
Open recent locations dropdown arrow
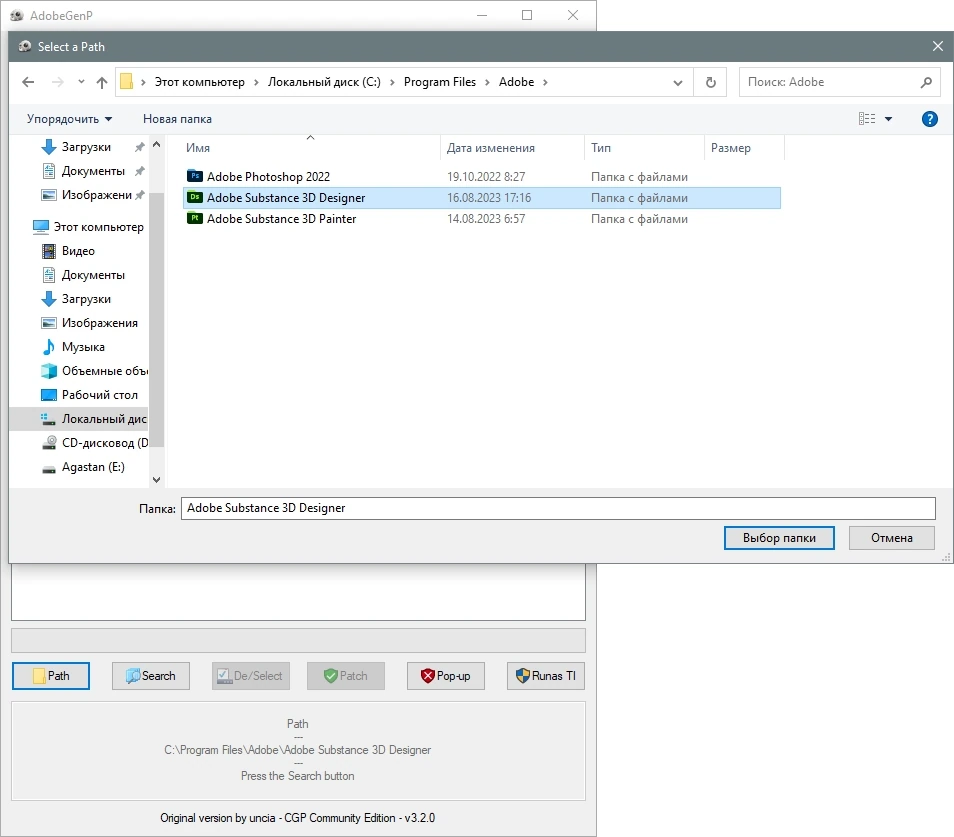(x=81, y=82)
